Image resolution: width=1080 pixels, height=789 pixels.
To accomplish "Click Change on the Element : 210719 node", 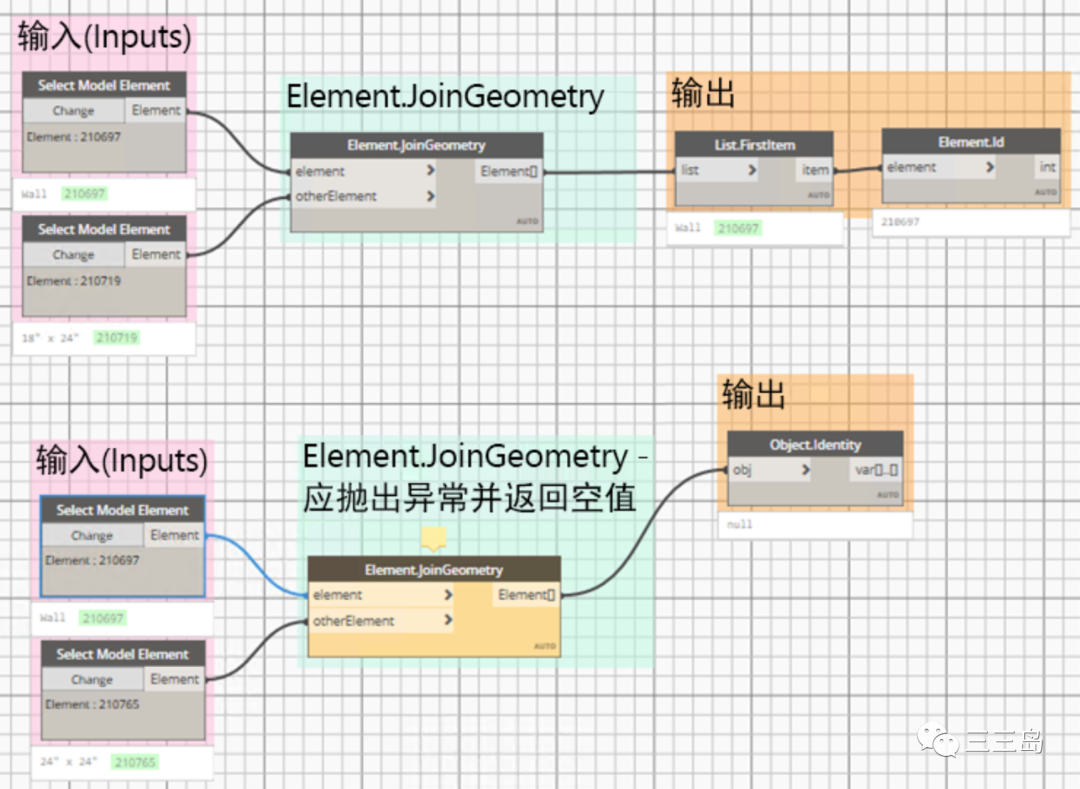I will tap(74, 255).
